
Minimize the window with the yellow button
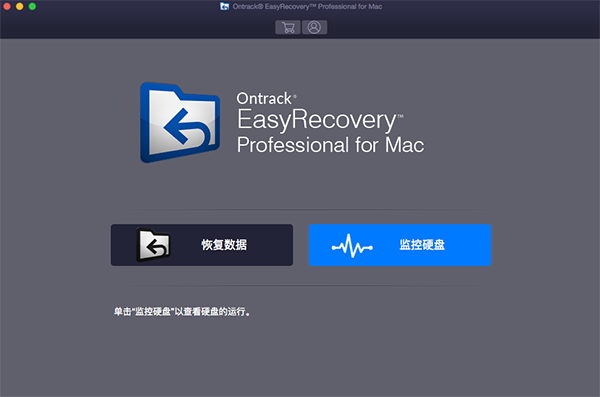coord(20,7)
